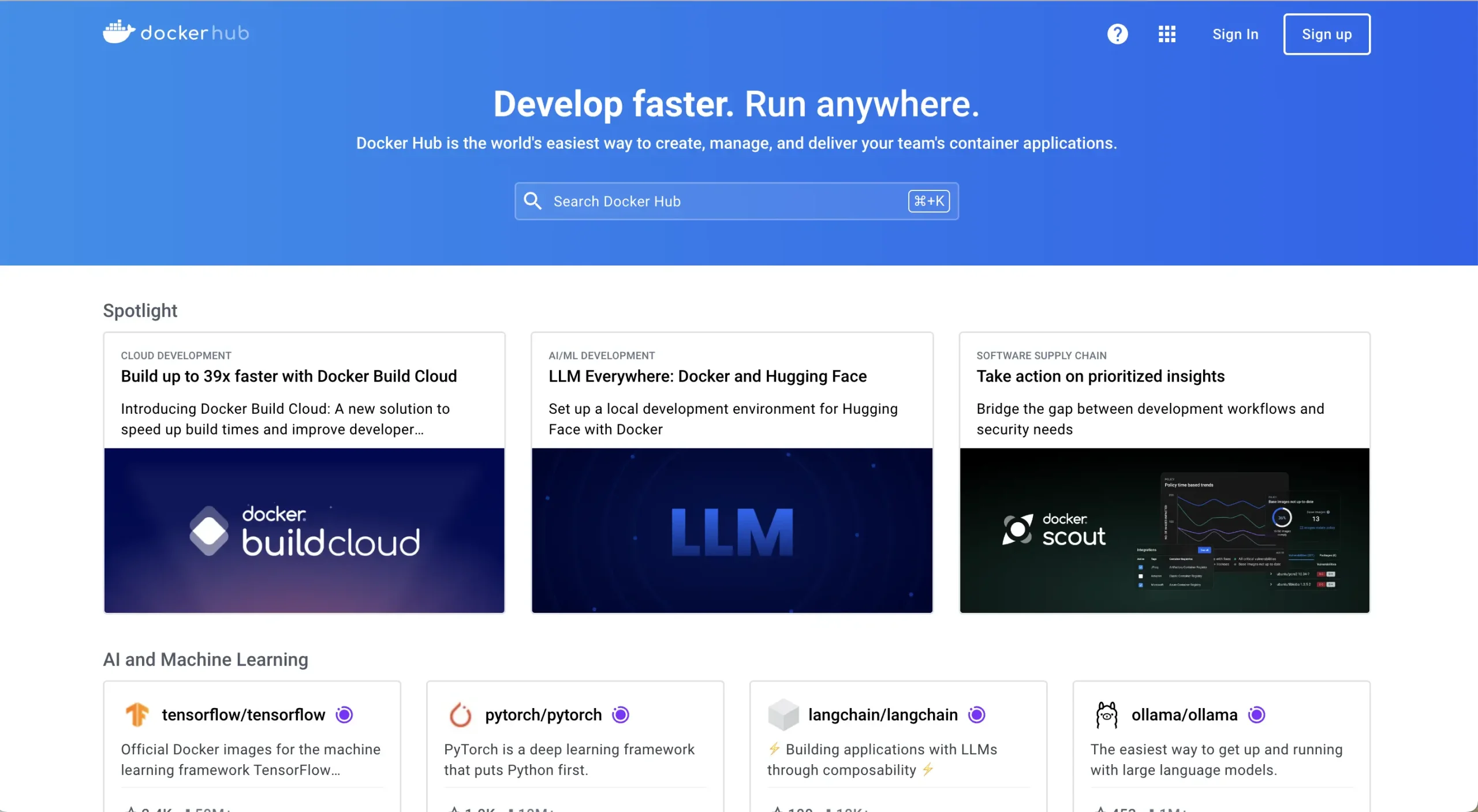Click 'Introducing Docker Build Cloud' description text
The image size is (1478, 812).
[x=285, y=419]
